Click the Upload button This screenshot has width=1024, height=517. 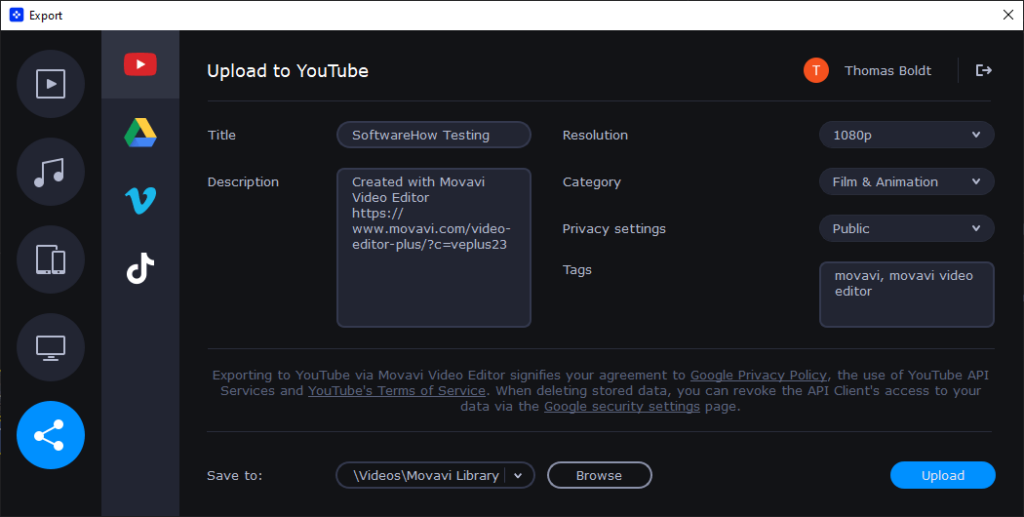(x=942, y=475)
